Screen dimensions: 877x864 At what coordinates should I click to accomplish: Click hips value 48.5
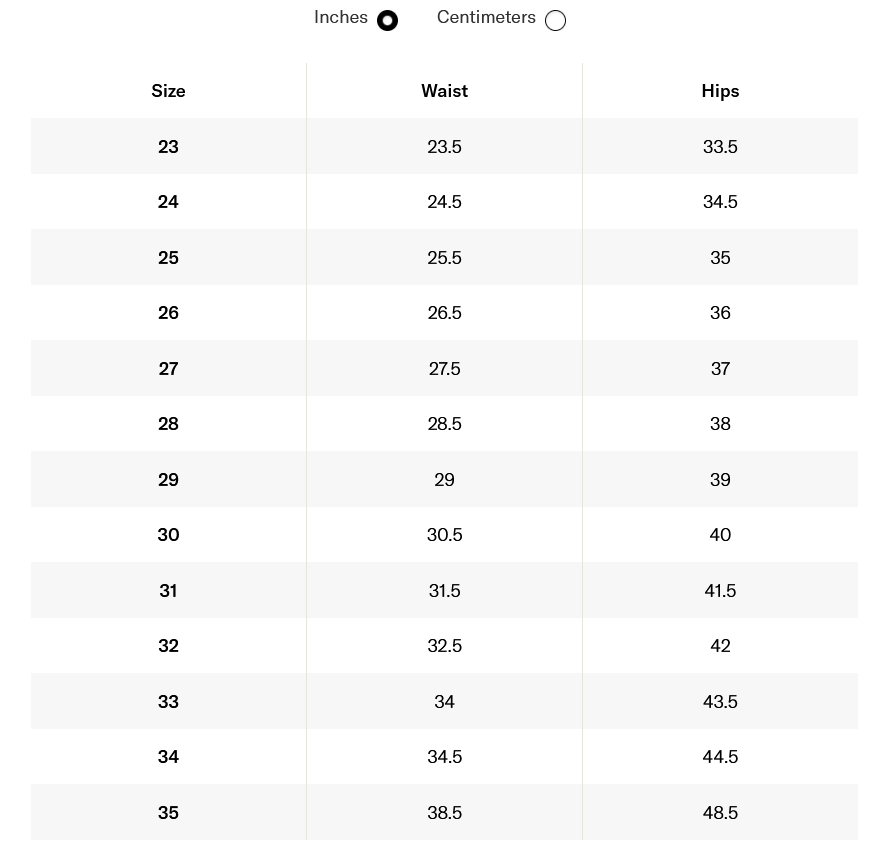pos(720,813)
